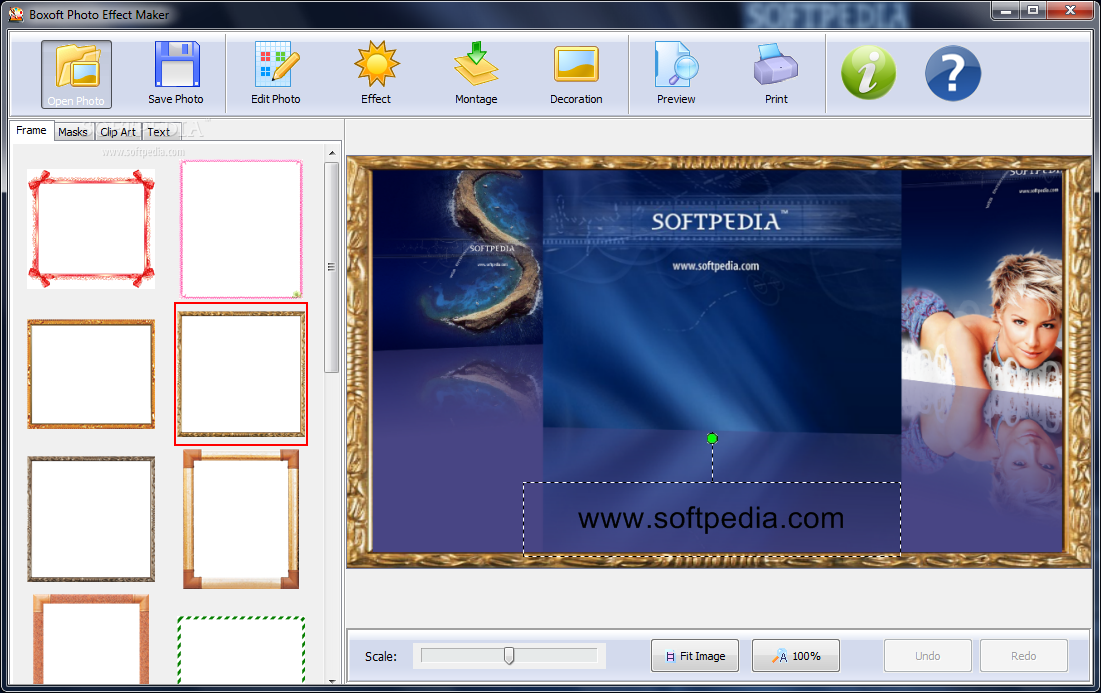Click the 100% zoom button

796,656
